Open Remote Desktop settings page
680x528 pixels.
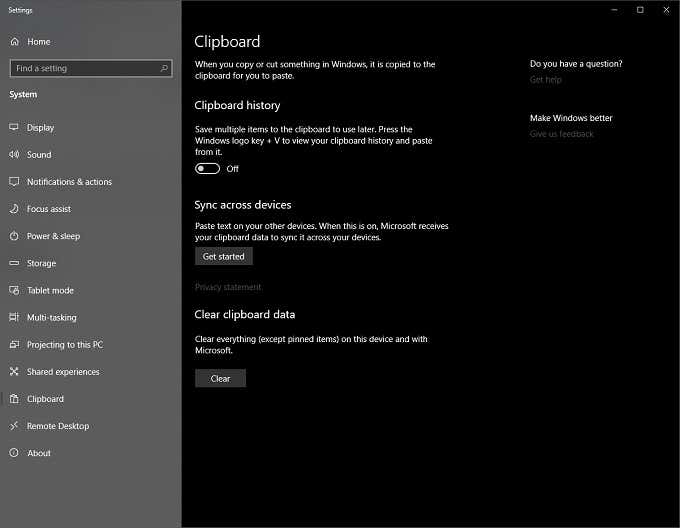[58, 426]
